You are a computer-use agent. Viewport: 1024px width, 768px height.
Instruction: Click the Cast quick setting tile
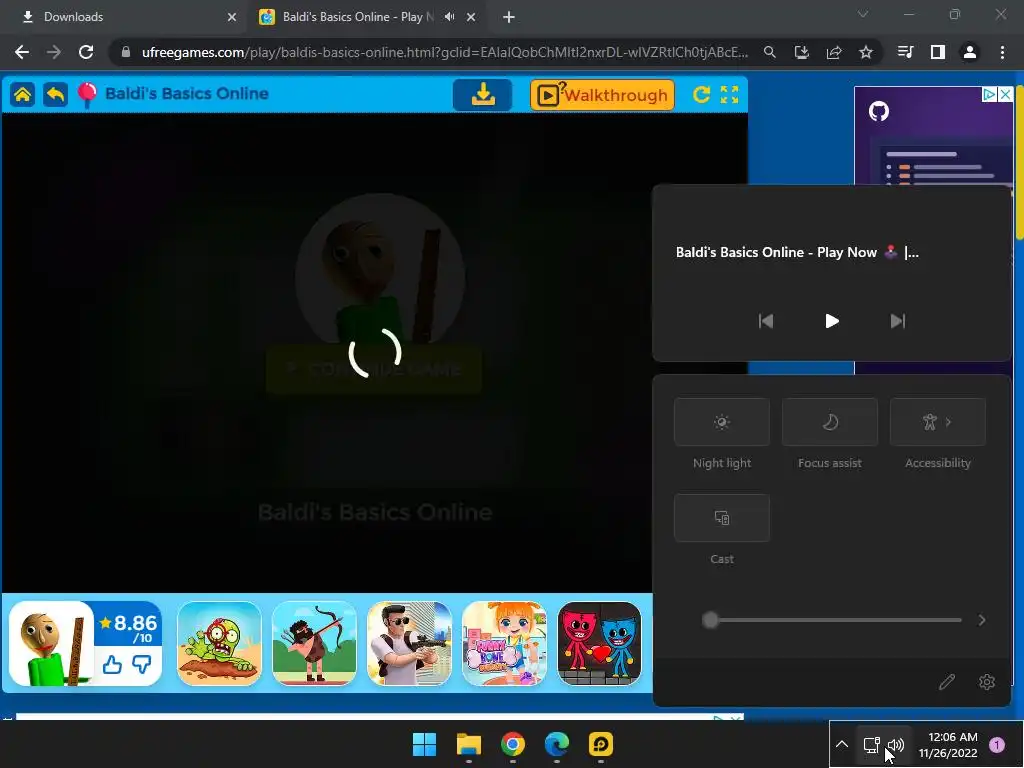tap(722, 518)
